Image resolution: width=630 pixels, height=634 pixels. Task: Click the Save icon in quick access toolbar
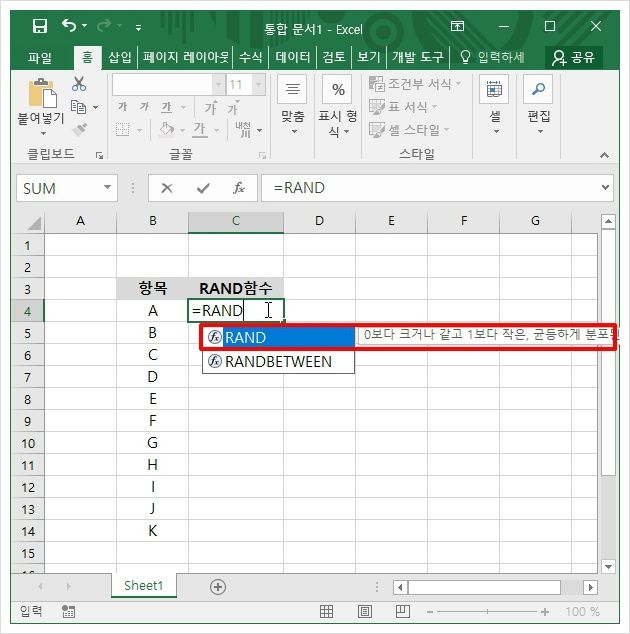click(40, 26)
